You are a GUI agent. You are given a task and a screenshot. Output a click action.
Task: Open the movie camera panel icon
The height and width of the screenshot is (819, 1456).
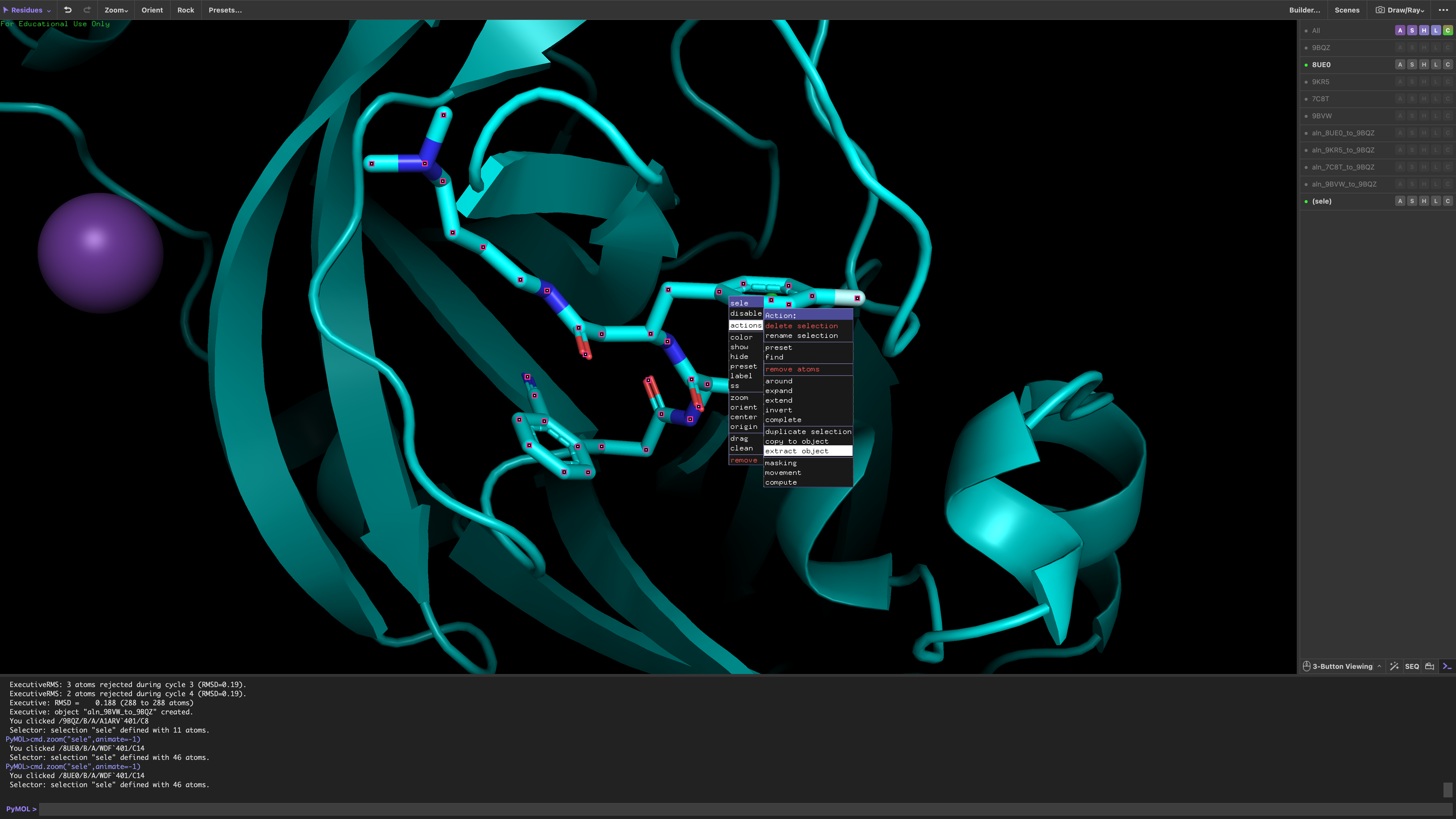1430,666
